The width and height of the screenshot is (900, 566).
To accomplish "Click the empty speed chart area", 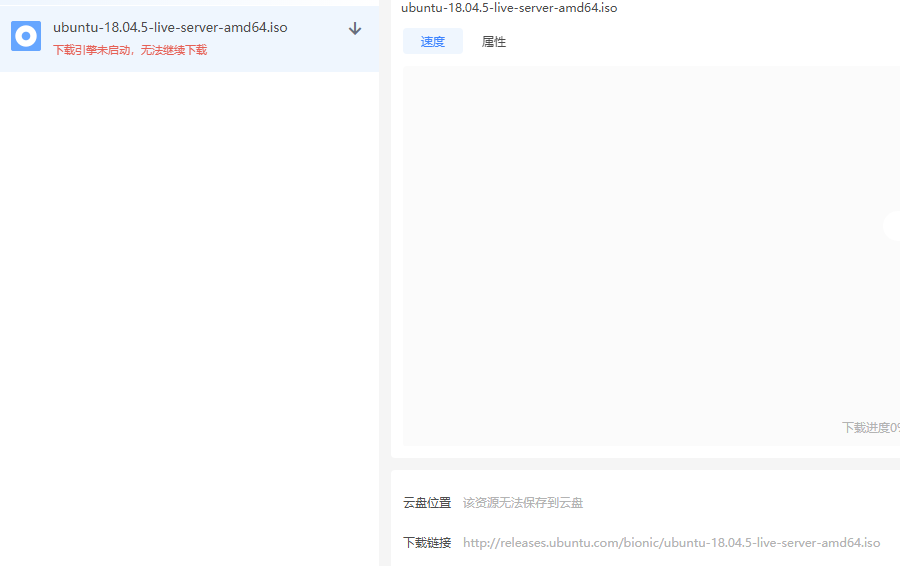I will (640, 250).
